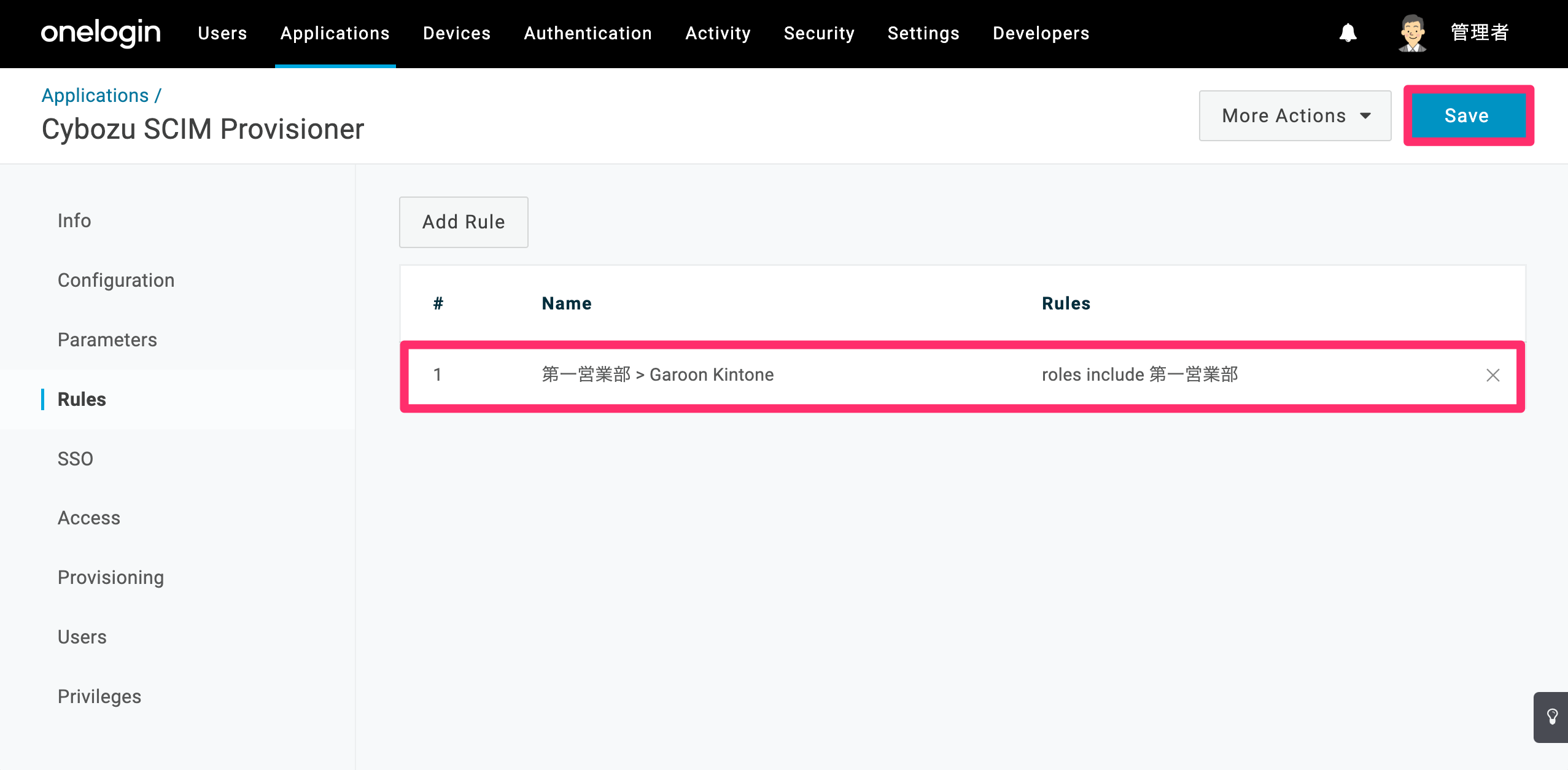
Task: Click the Name column header
Action: point(567,303)
